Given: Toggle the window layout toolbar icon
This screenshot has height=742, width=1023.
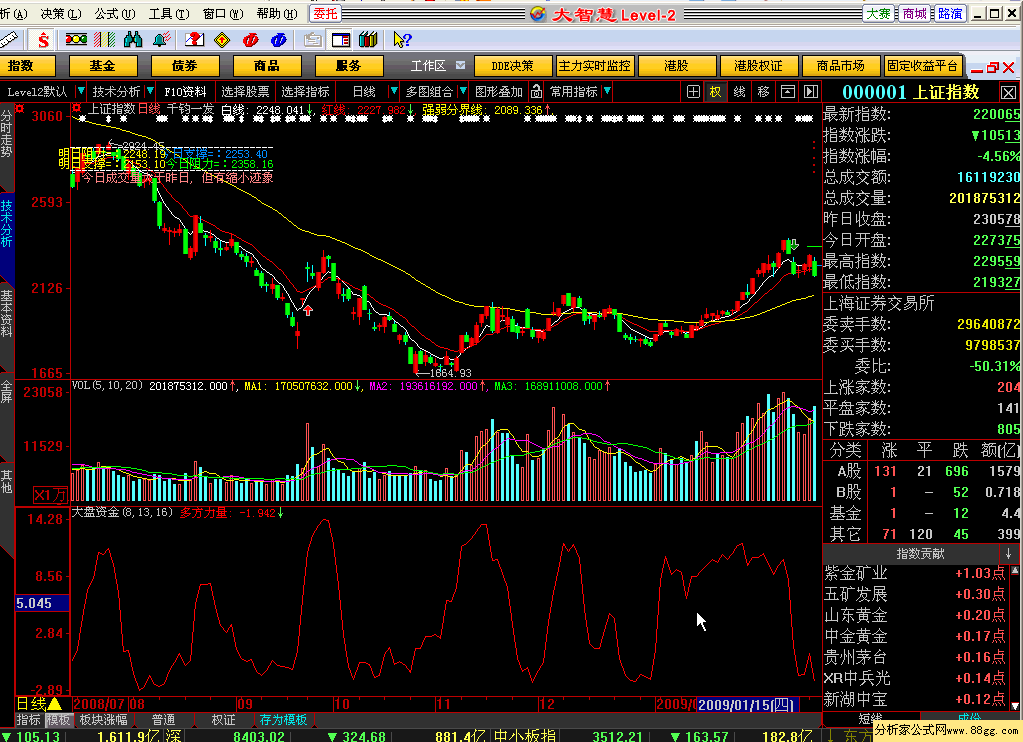Looking at the screenshot, I should tap(341, 40).
